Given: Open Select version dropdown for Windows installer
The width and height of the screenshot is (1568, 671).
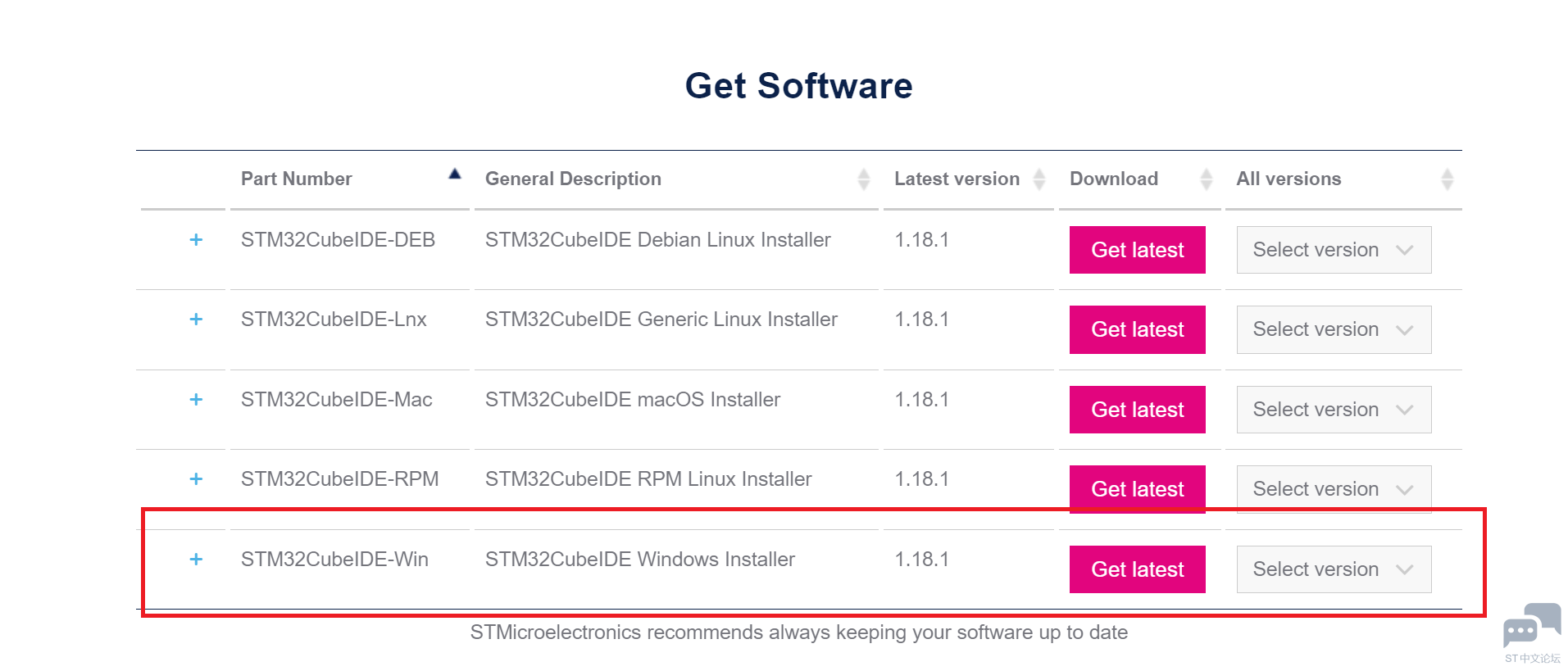Looking at the screenshot, I should (x=1333, y=569).
